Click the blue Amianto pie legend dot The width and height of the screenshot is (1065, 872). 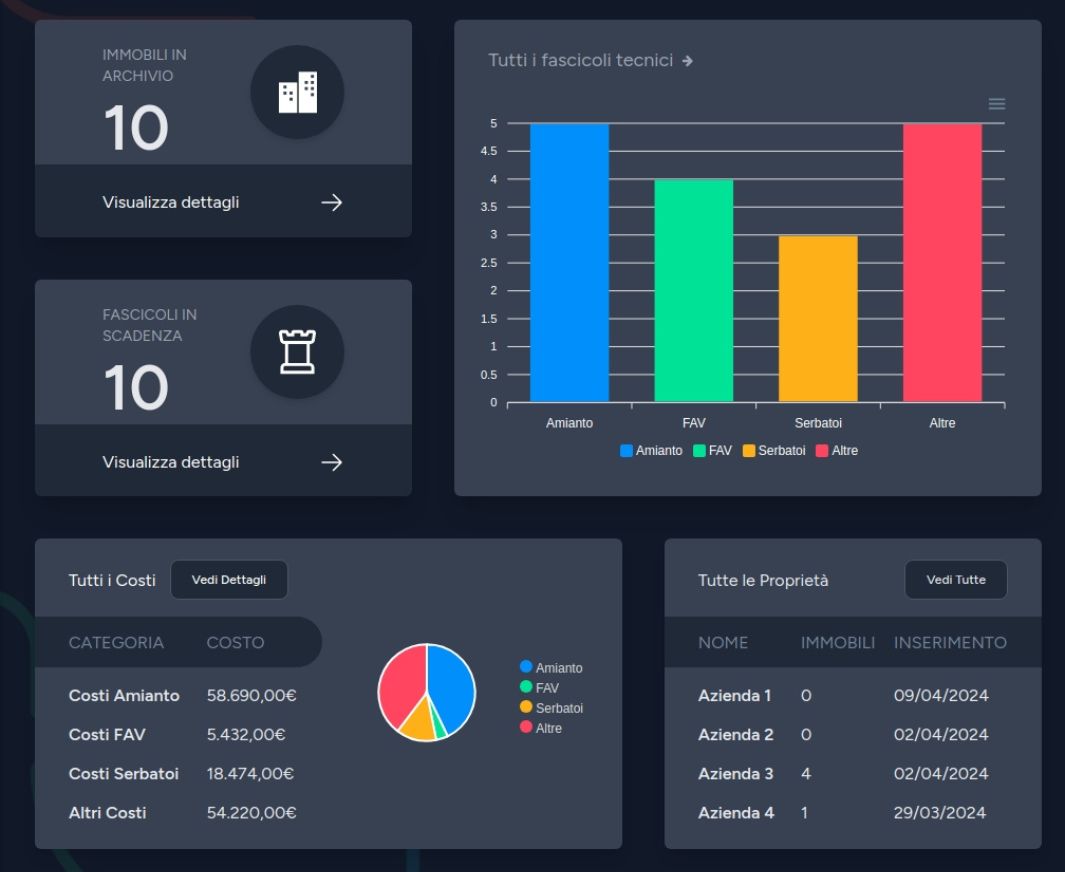click(526, 667)
